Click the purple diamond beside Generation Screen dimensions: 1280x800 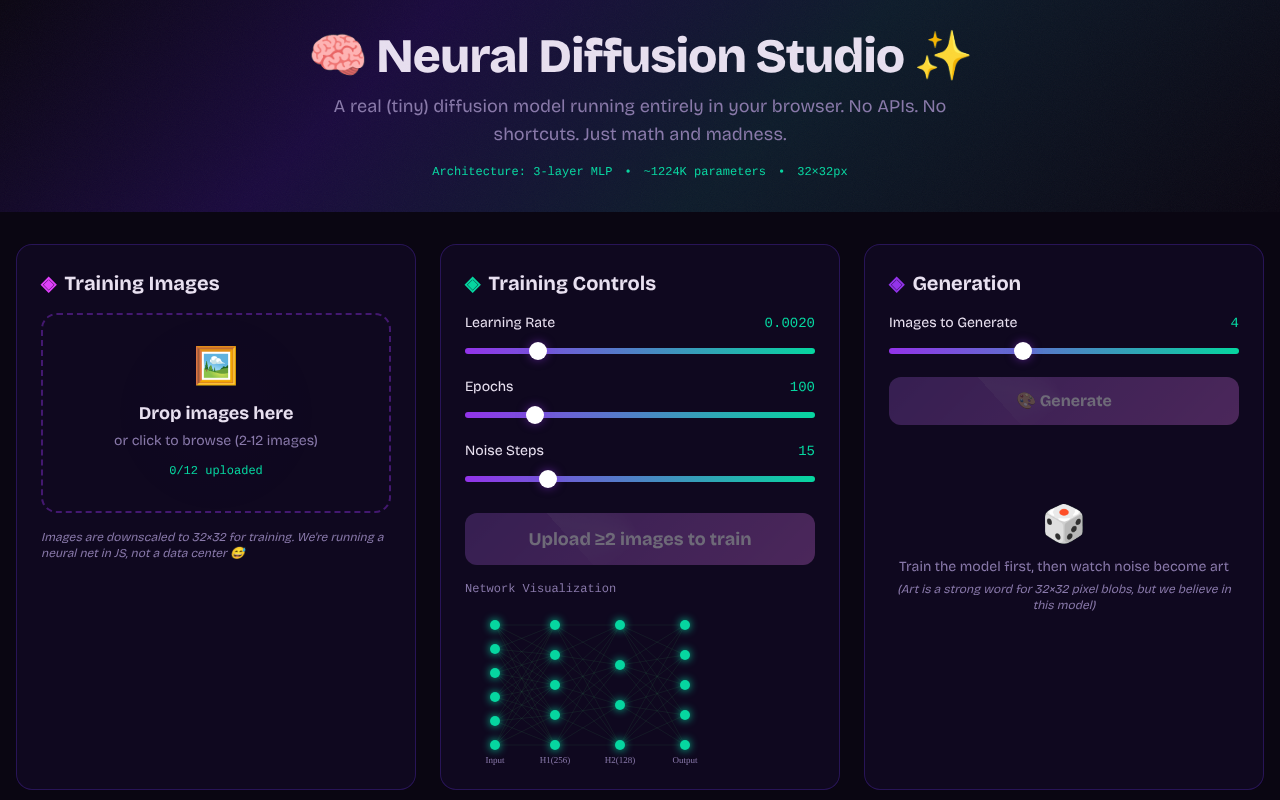point(897,284)
